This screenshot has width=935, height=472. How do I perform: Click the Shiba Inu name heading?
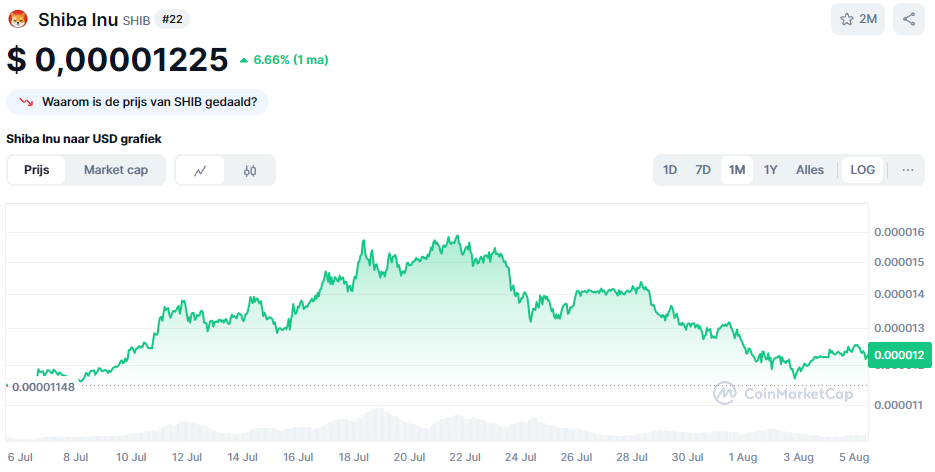tap(78, 20)
